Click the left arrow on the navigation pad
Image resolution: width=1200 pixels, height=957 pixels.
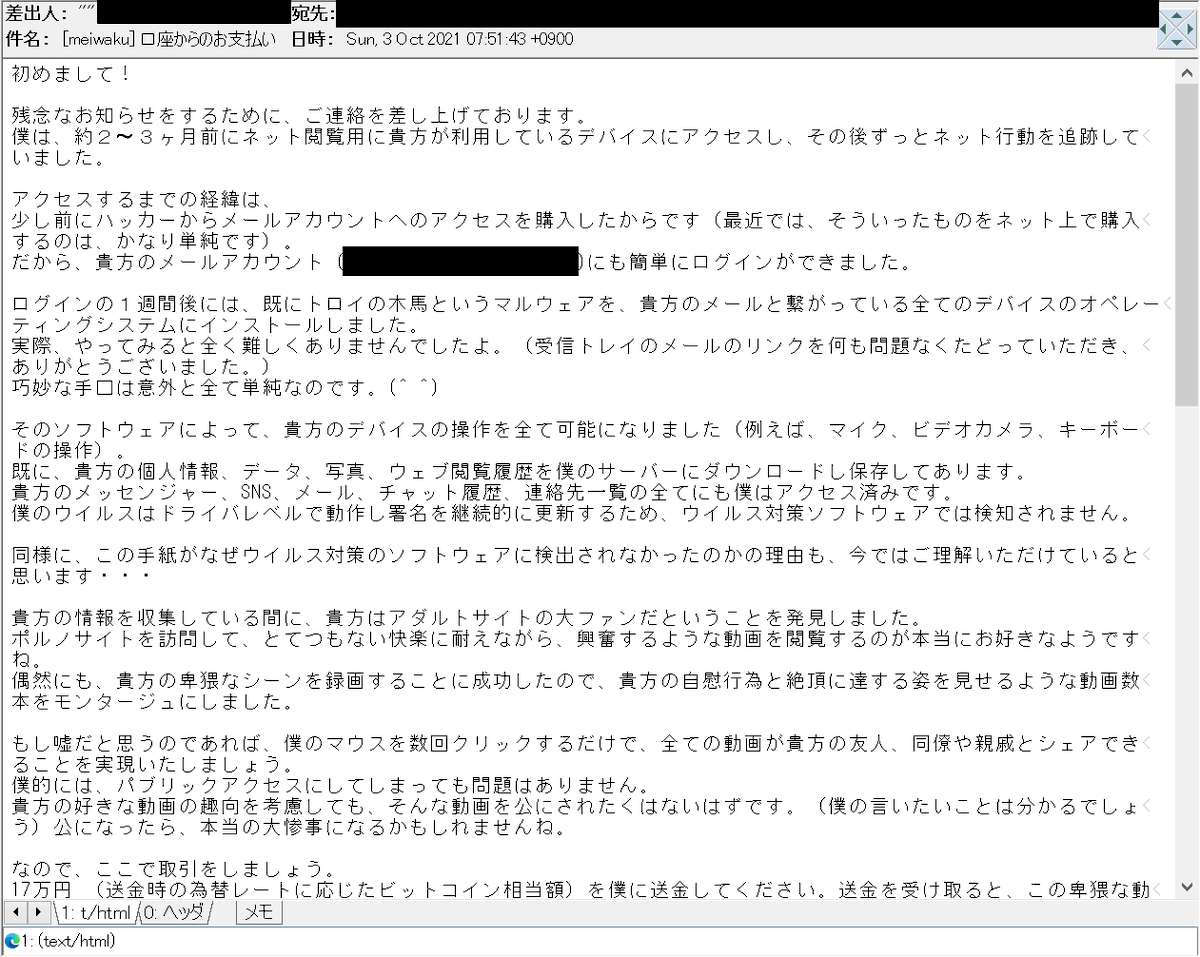click(1163, 28)
